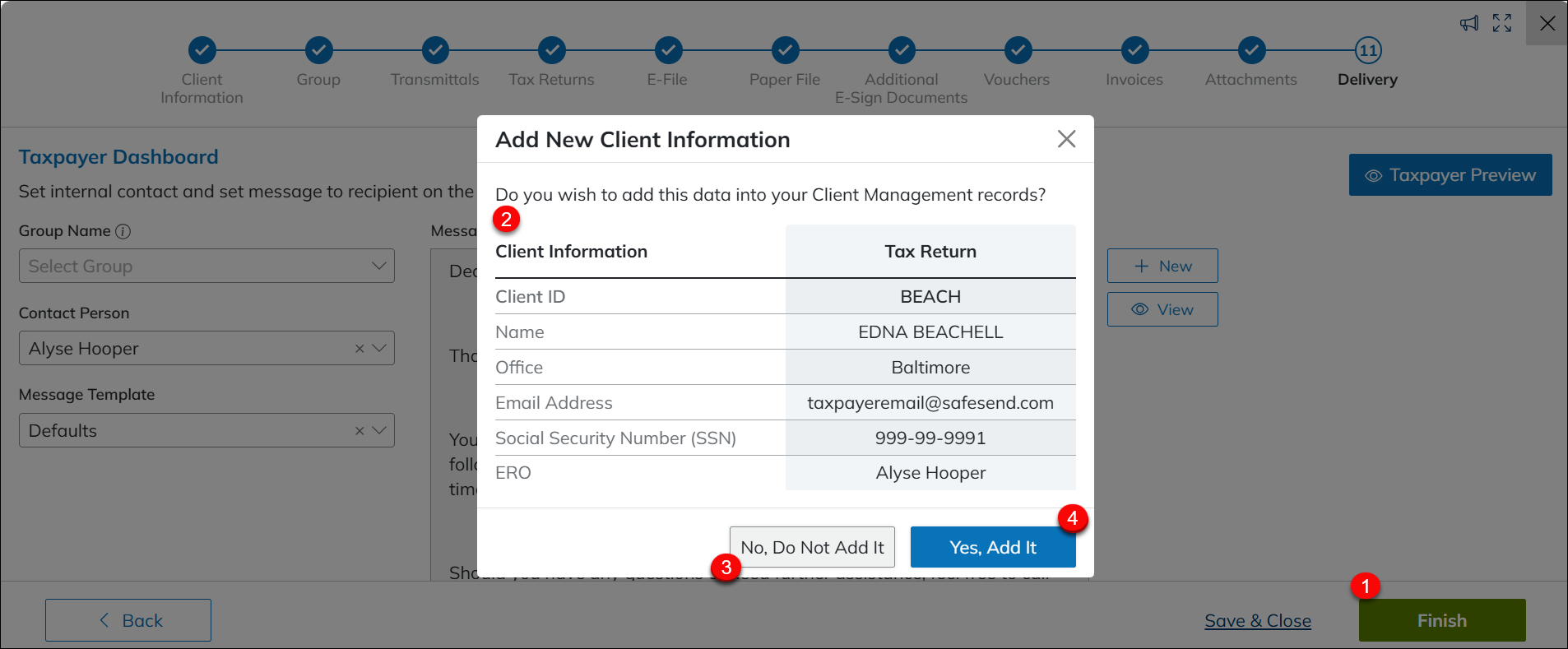Clear the Alyse Hooper contact person selection

pos(360,349)
